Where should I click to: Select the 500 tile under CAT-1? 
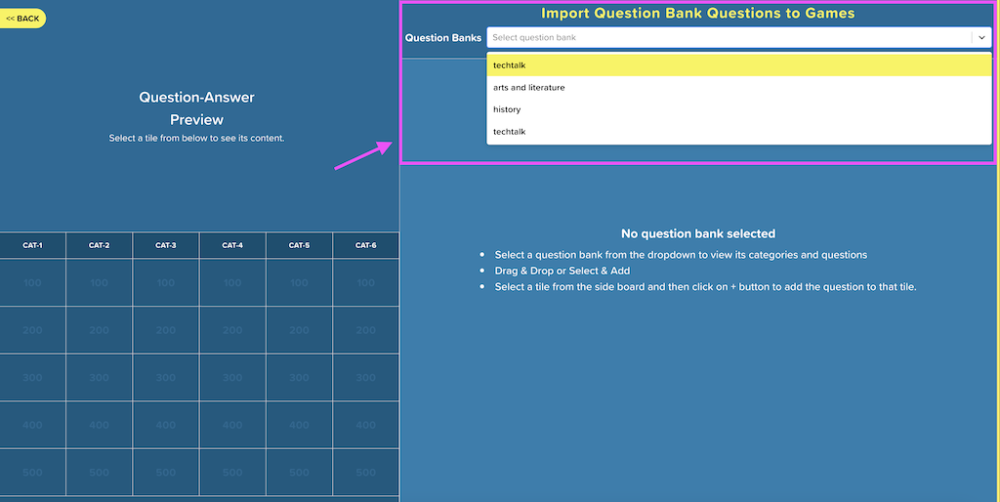33,472
